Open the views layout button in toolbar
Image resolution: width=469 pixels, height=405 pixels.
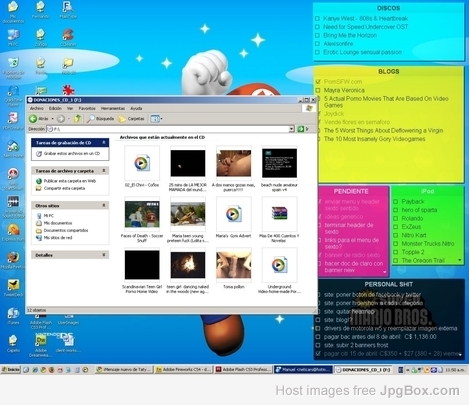[x=156, y=119]
